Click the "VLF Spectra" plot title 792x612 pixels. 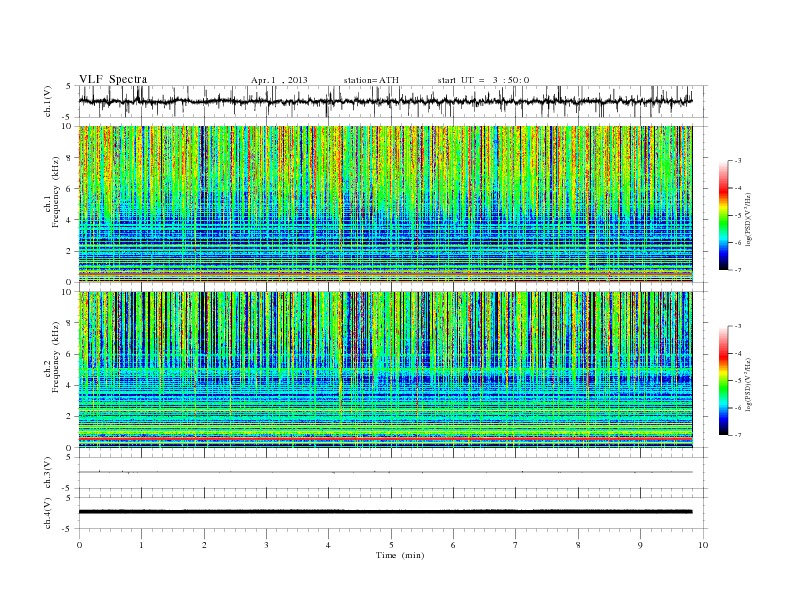pos(113,79)
